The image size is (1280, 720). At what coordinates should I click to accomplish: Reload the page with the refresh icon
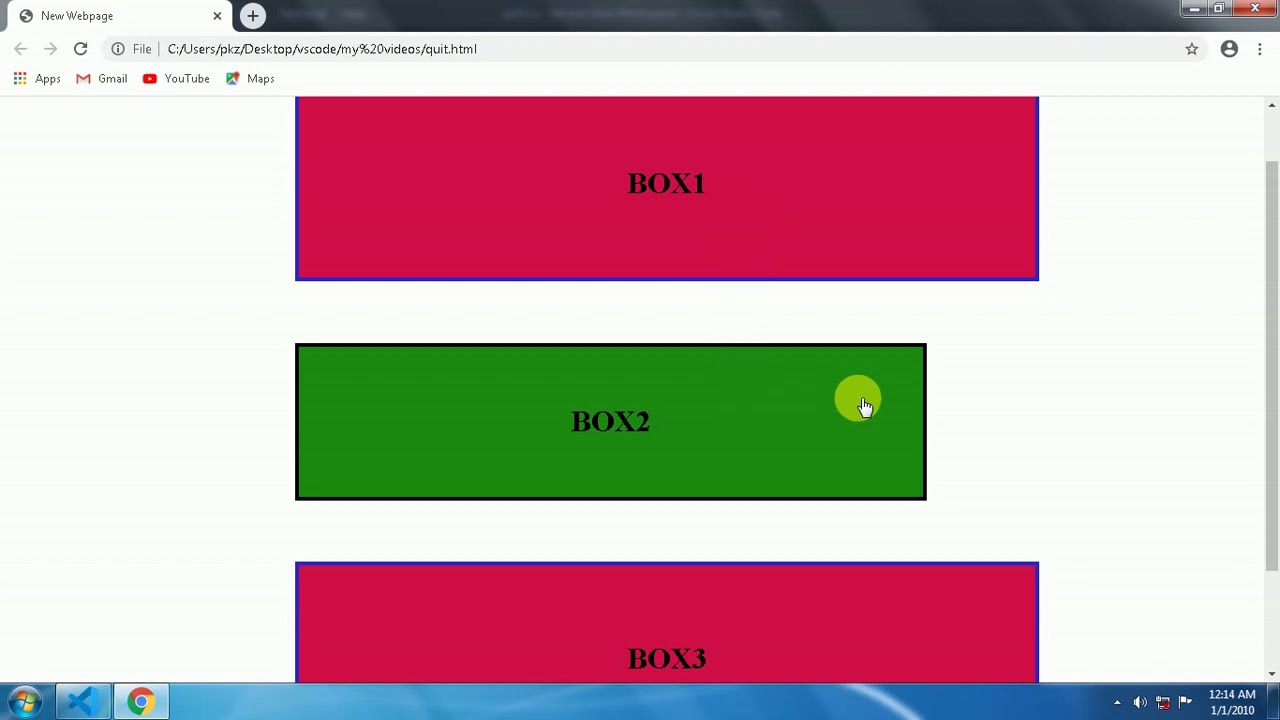coord(80,48)
